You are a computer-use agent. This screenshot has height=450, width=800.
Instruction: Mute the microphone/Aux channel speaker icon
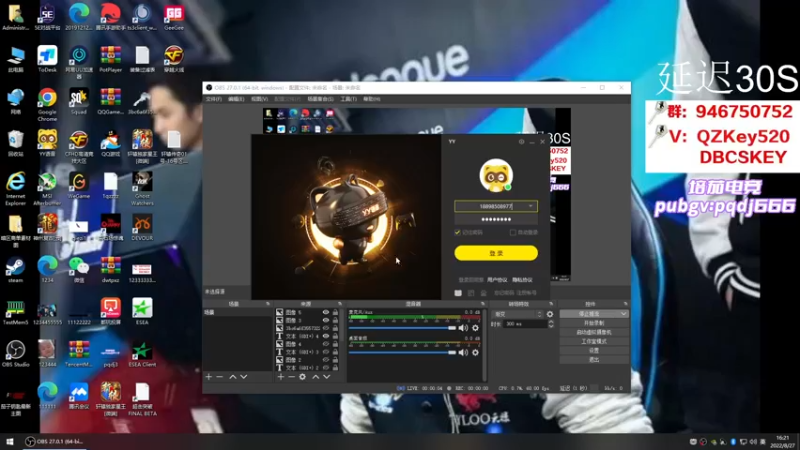[463, 328]
